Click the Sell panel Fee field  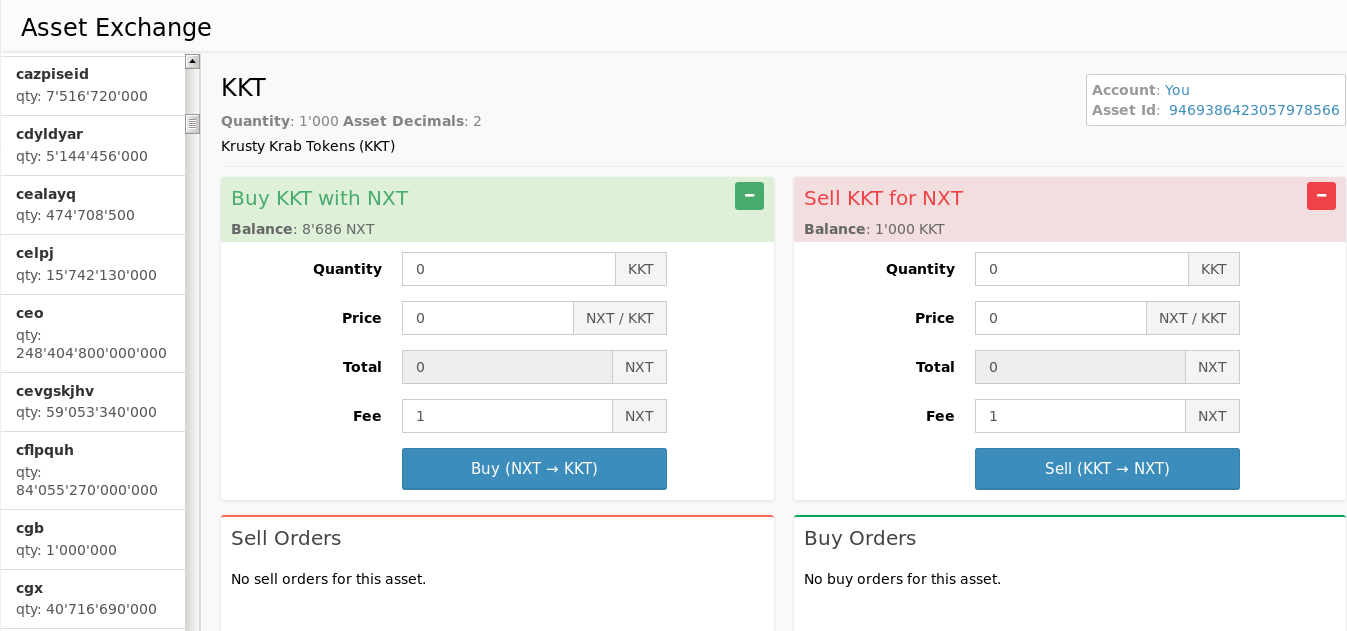[x=1080, y=416]
